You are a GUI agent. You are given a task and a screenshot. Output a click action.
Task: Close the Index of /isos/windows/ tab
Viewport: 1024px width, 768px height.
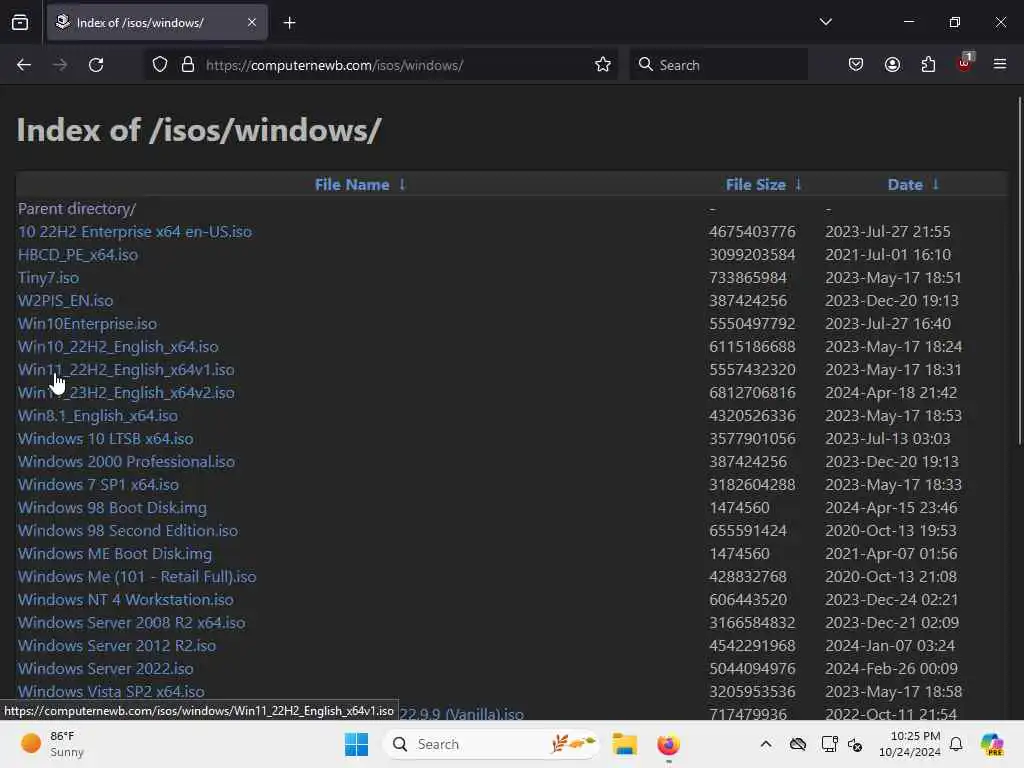[x=252, y=23]
